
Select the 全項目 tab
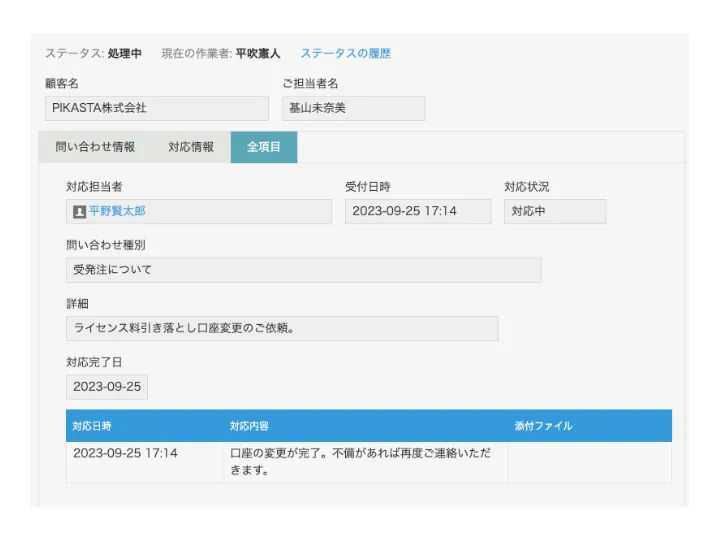tap(264, 147)
